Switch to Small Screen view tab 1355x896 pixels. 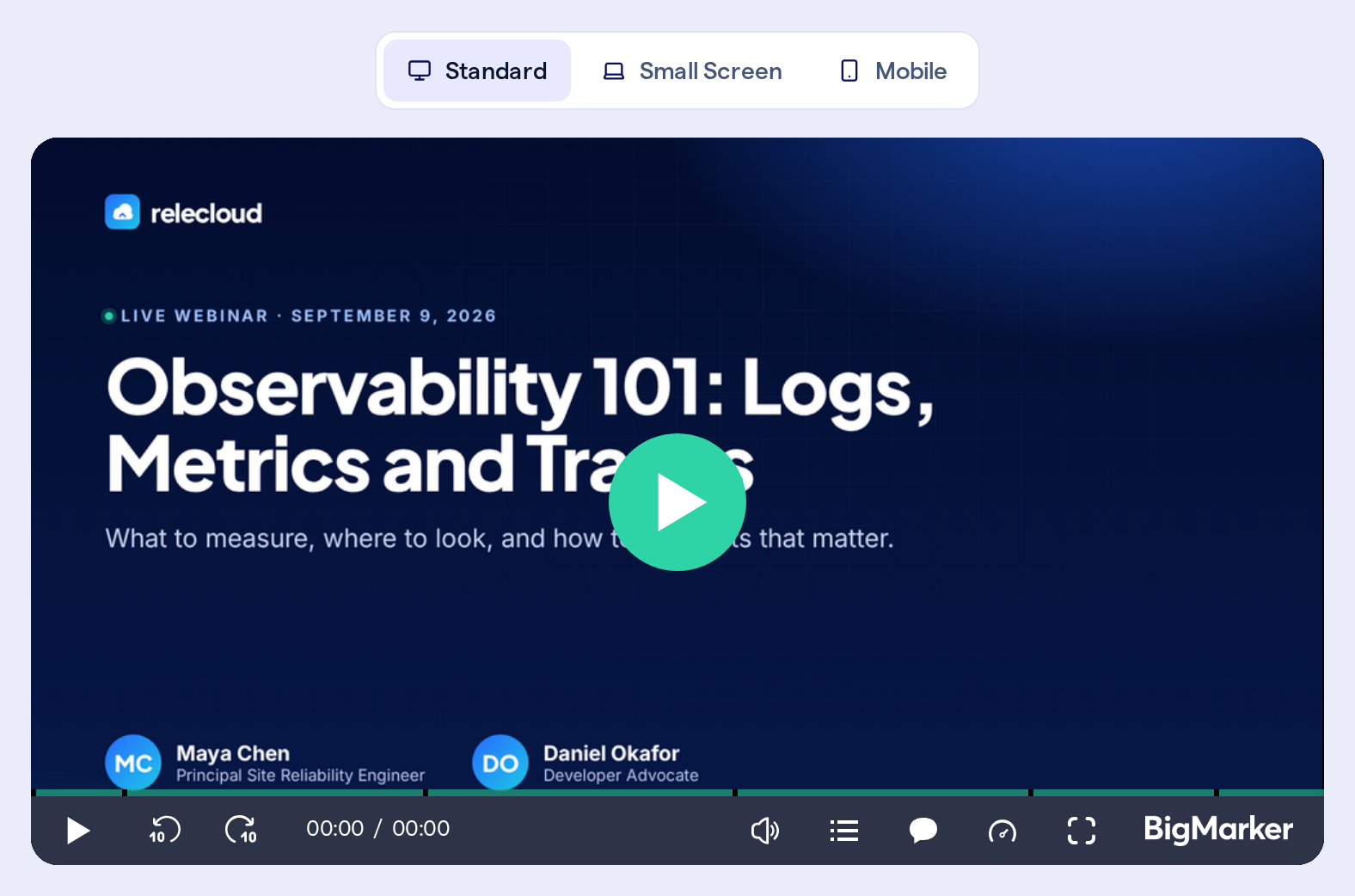tap(692, 71)
